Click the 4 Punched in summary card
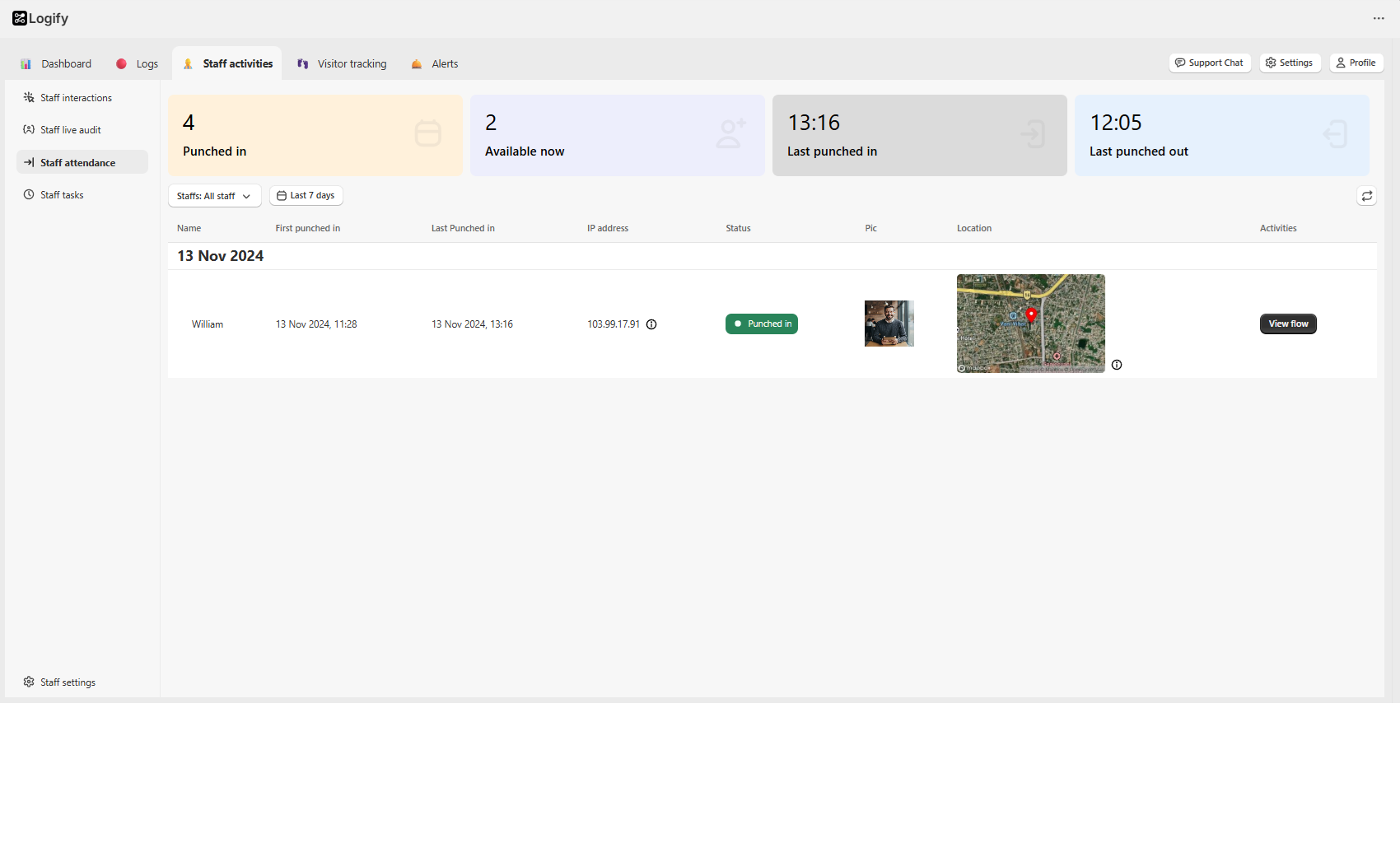 pos(315,135)
